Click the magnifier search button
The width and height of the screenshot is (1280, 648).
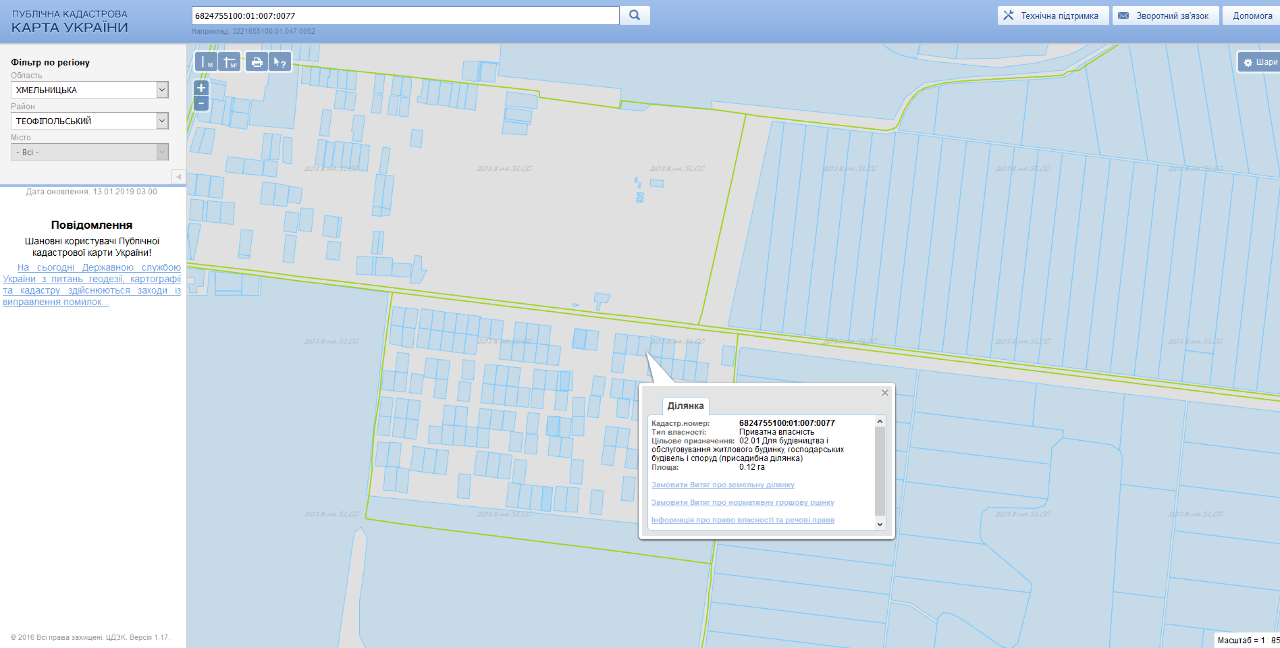tap(635, 16)
